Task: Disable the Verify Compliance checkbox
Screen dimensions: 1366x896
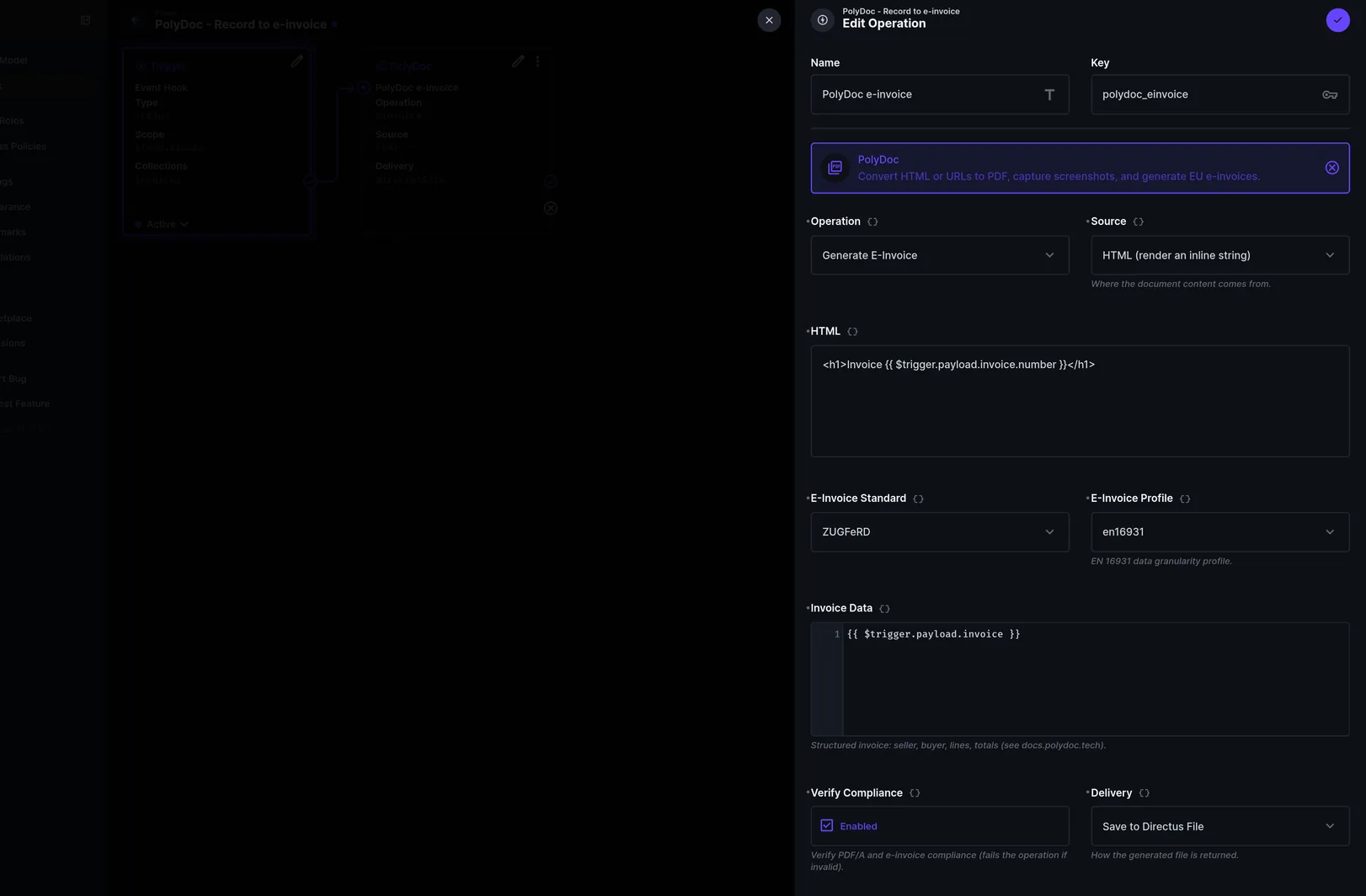Action: [x=827, y=826]
